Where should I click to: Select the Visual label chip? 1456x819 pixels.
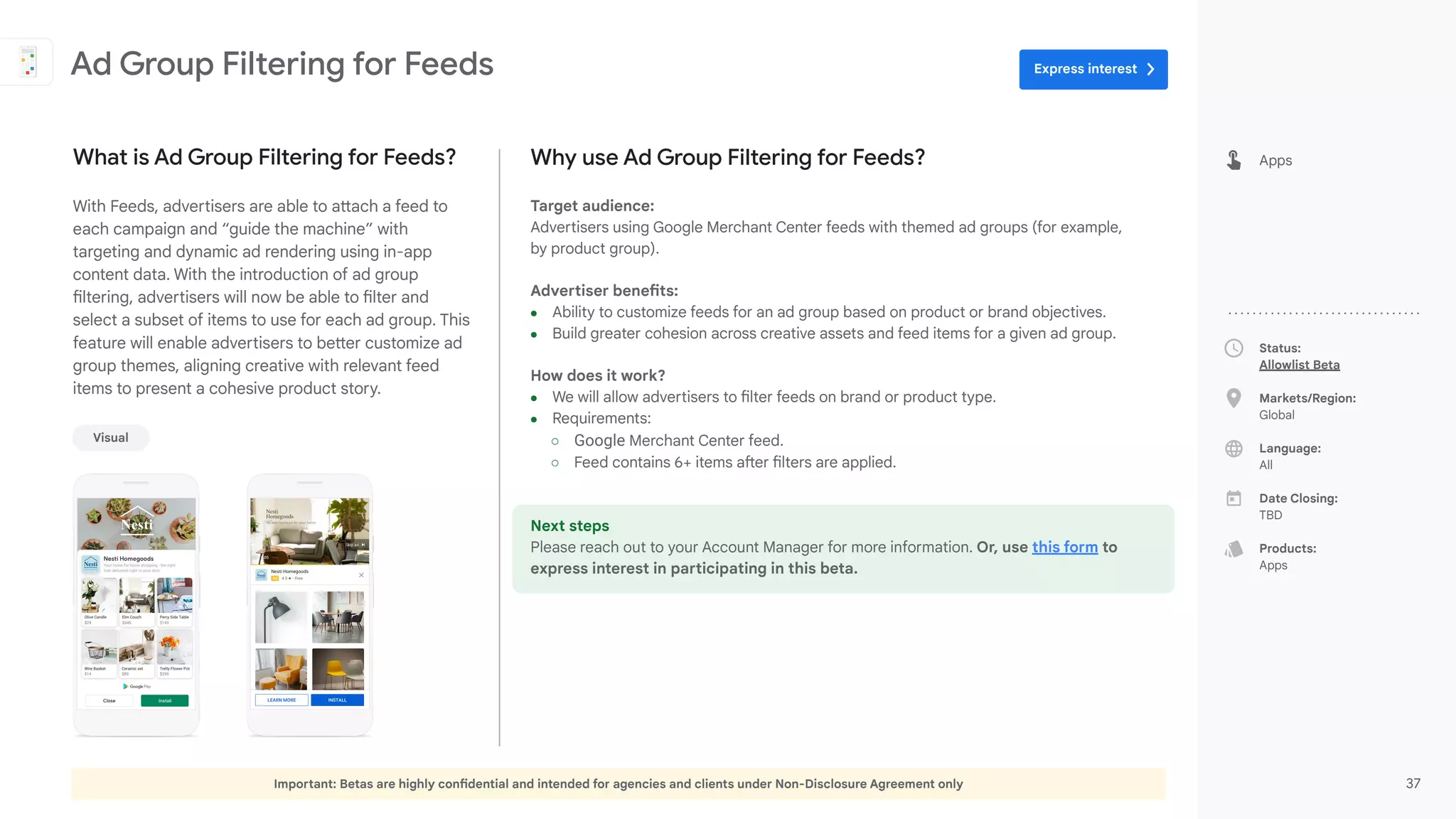pos(111,437)
